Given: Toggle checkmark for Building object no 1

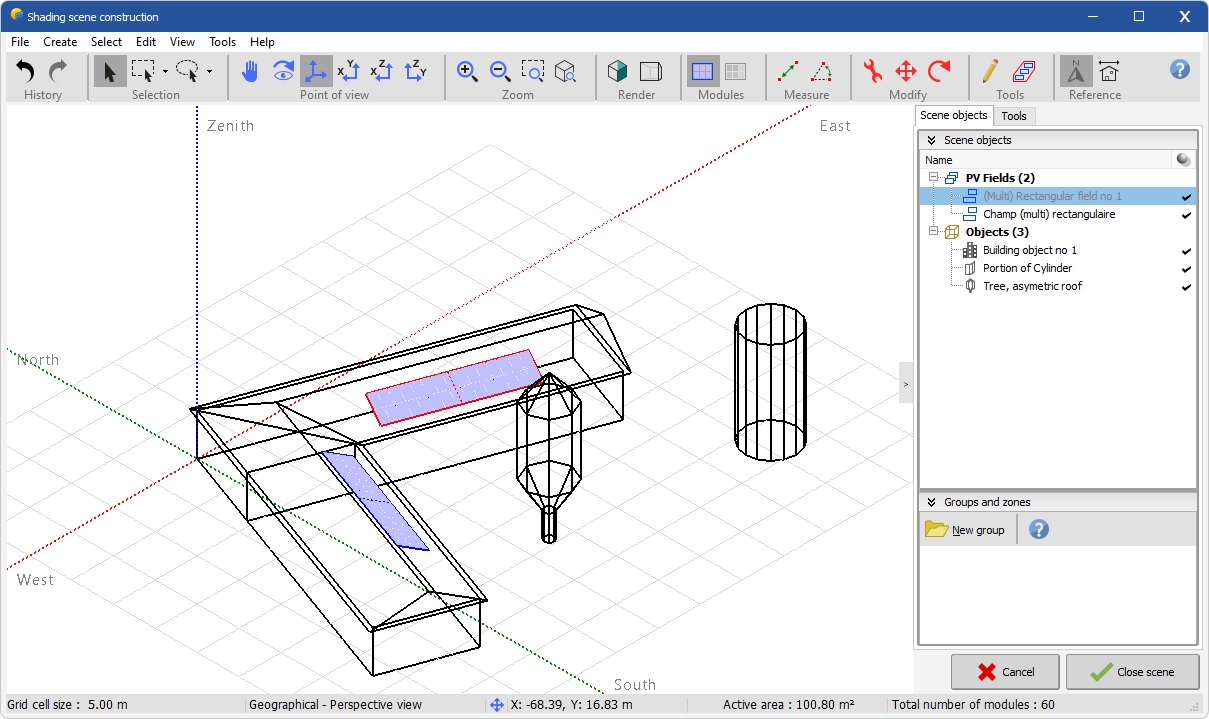Looking at the screenshot, I should click(x=1186, y=251).
